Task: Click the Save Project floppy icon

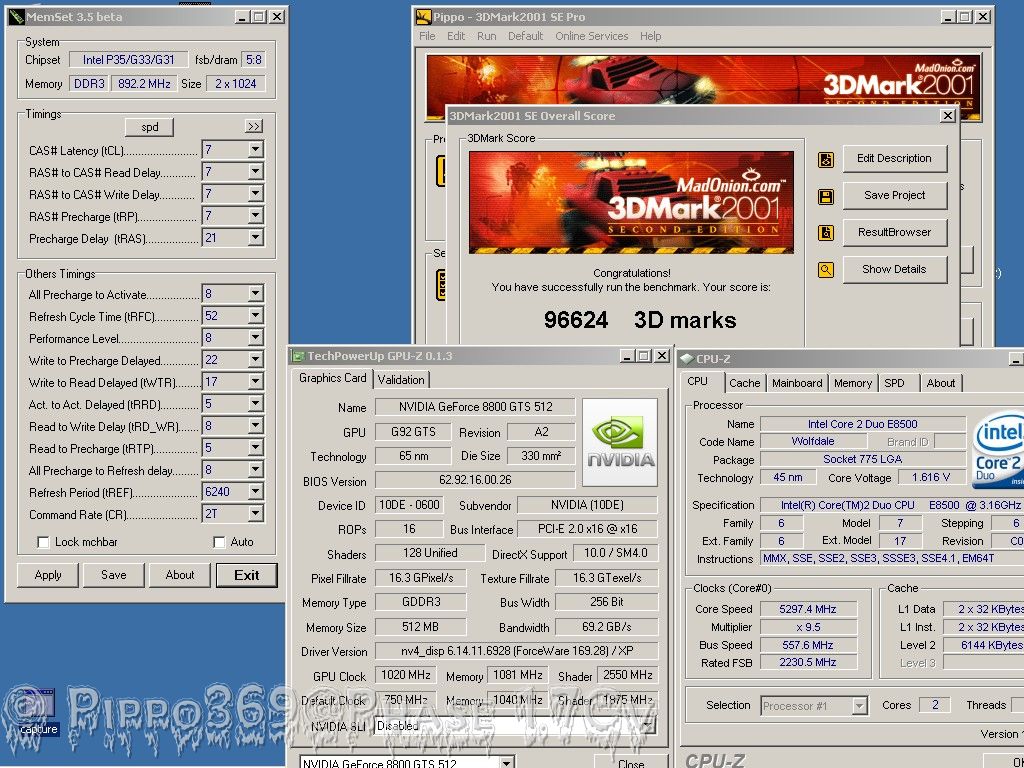Action: 825,196
